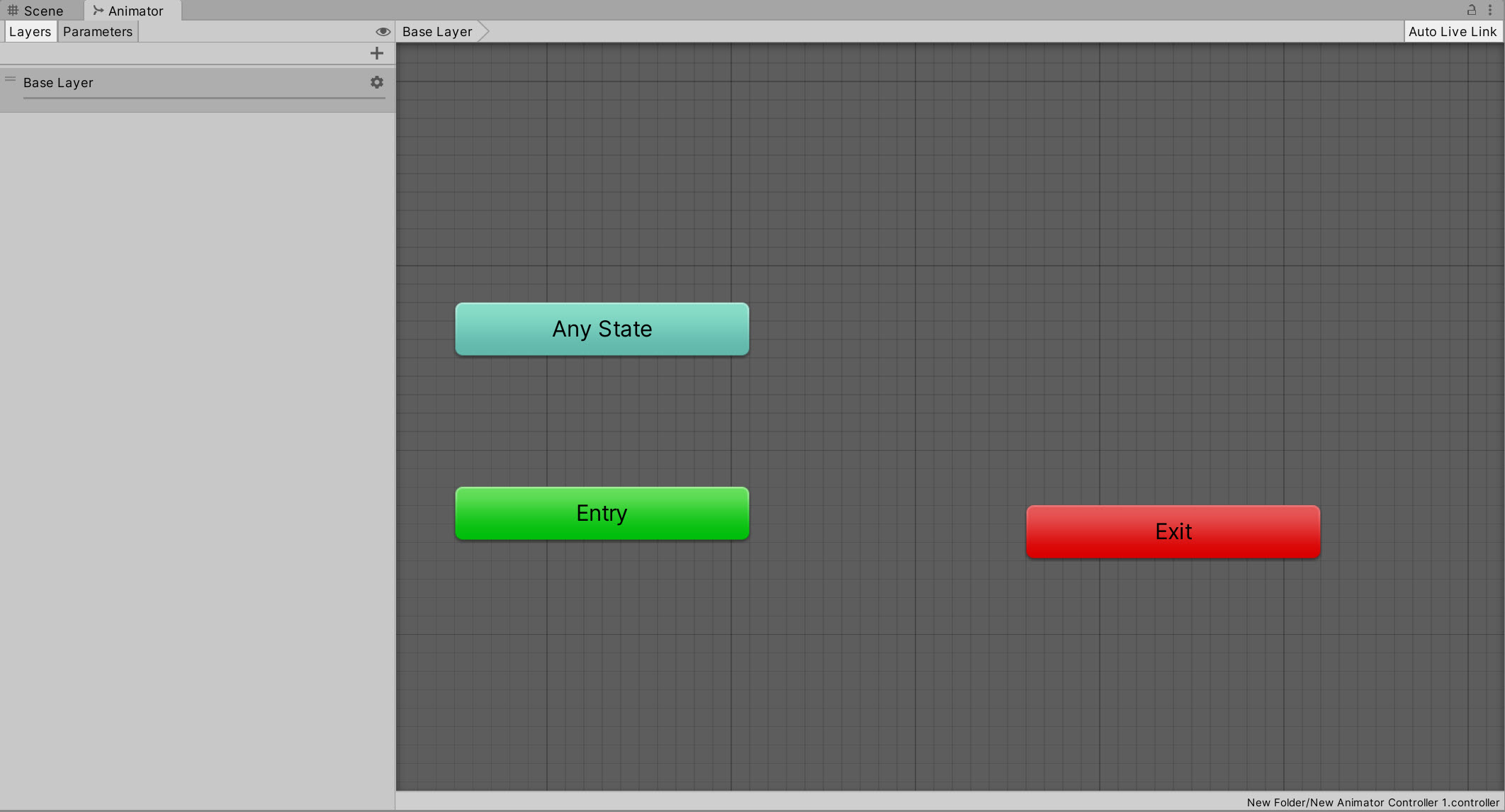Select the red Exit node
Viewport: 1505px width, 812px height.
click(1173, 531)
